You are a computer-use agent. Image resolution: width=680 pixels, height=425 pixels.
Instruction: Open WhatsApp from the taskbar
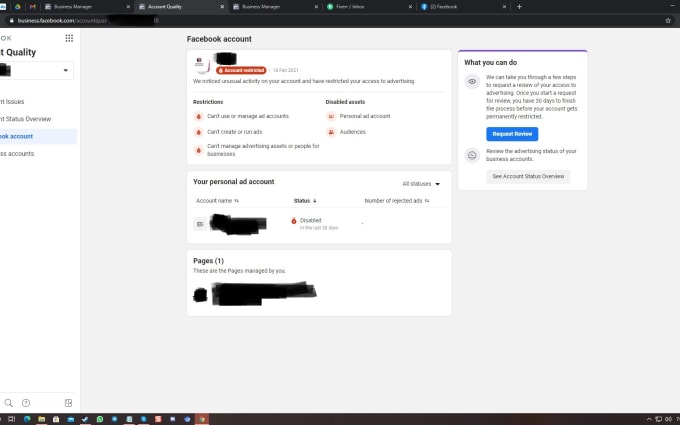tap(100, 419)
